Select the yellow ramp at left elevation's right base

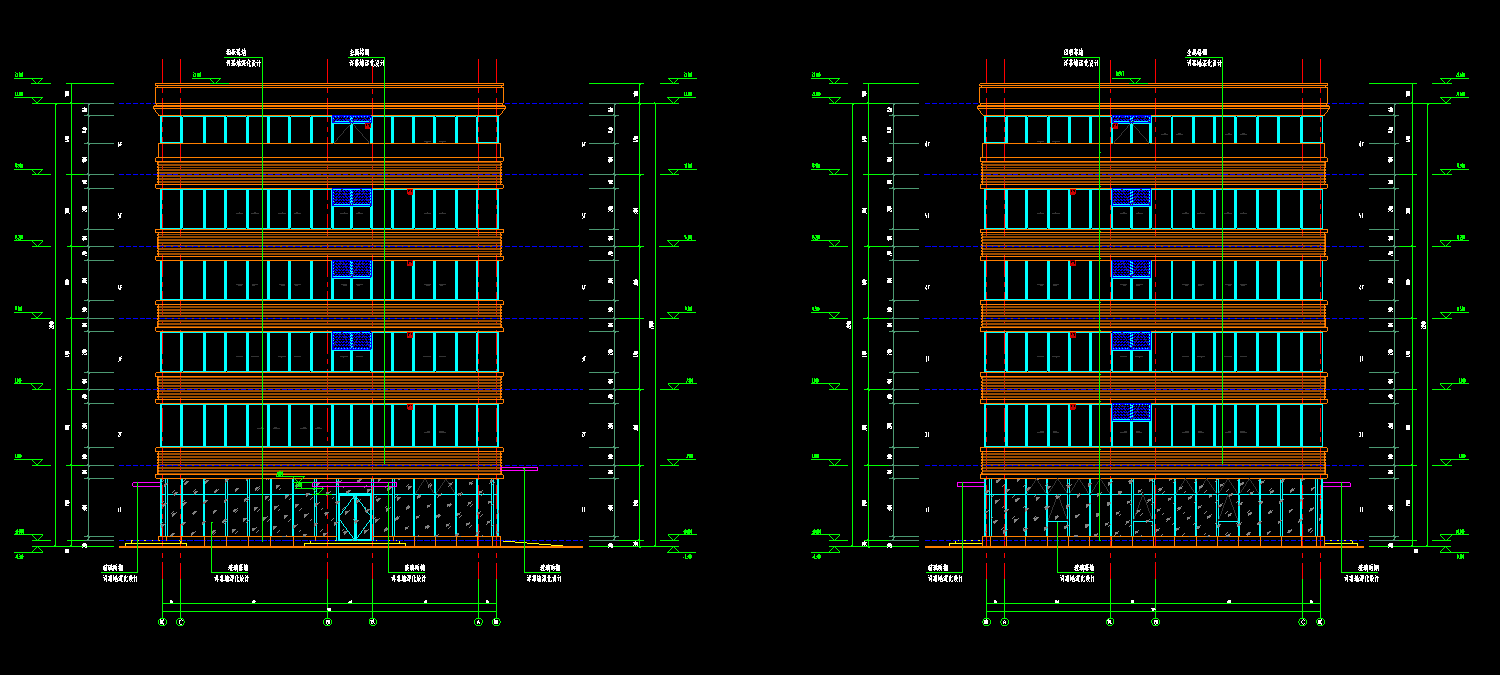coord(540,544)
